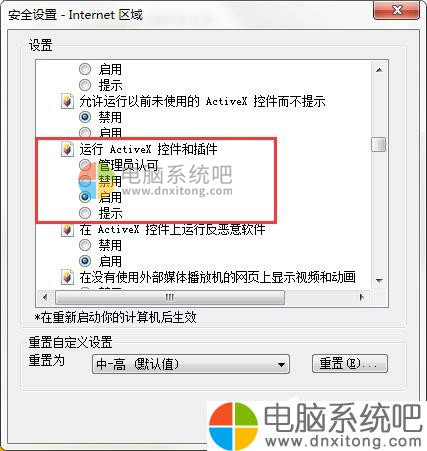This screenshot has height=451, width=427.
Task: Click the vertical scrollbar down arrow
Action: pos(379,280)
